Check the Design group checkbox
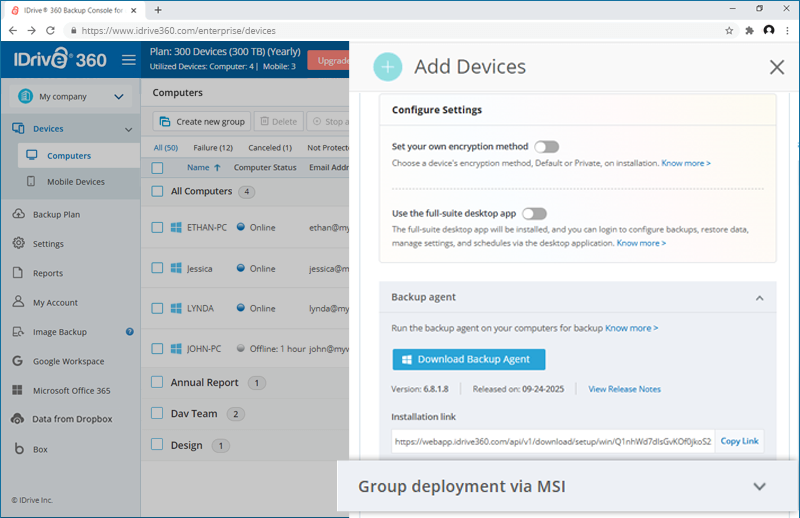The image size is (800, 518). (x=157, y=445)
